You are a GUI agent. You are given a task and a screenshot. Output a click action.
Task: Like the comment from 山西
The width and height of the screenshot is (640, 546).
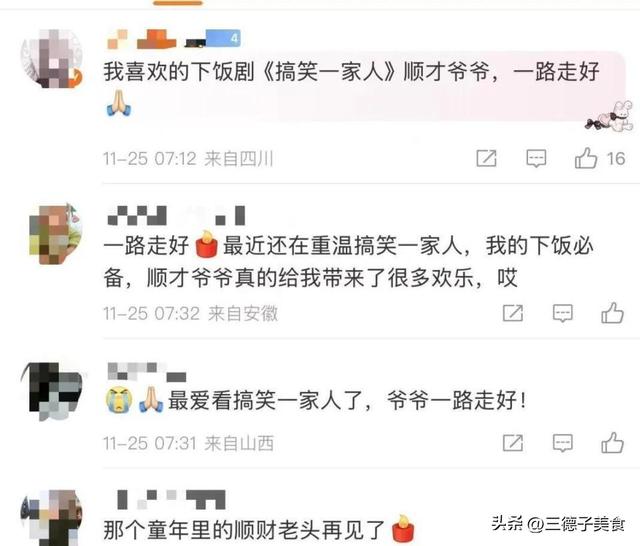click(612, 443)
